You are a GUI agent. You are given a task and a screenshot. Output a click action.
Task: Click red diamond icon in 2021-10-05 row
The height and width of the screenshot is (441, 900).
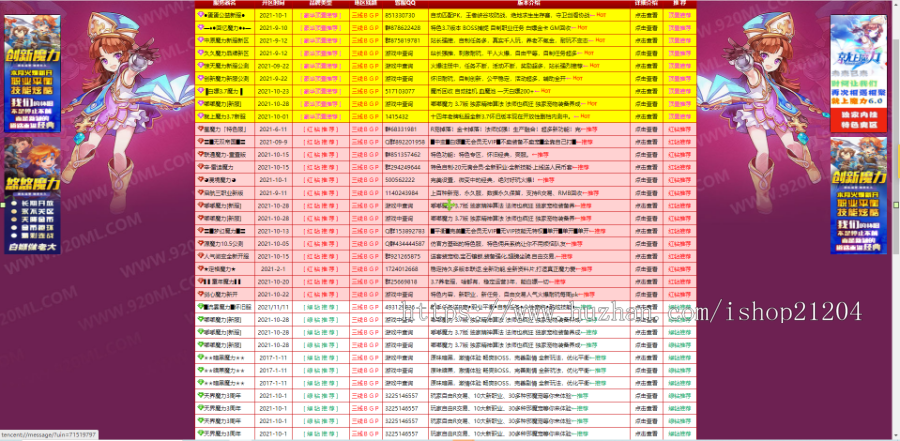[200, 243]
